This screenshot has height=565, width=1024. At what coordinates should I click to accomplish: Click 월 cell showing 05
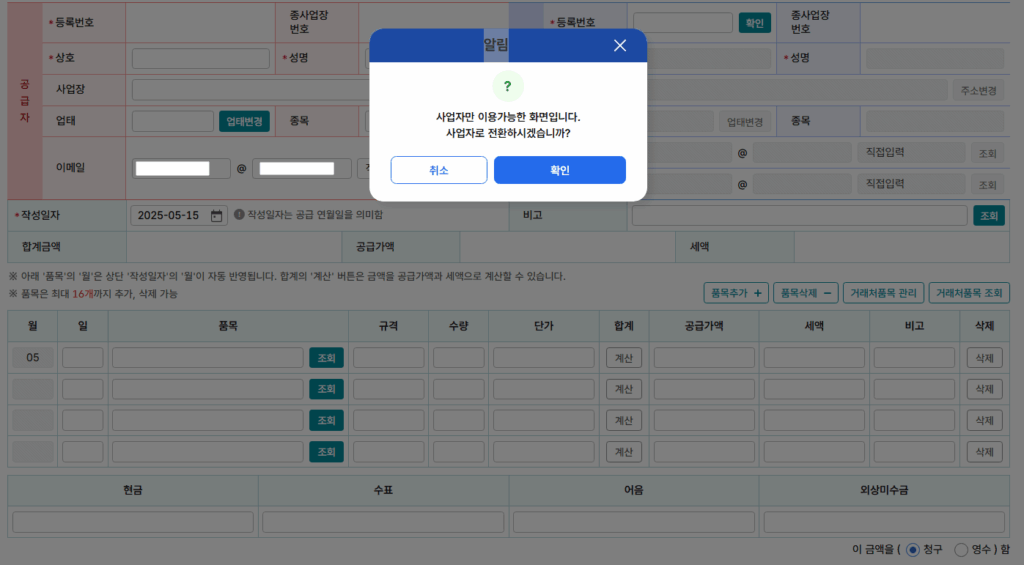[x=33, y=358]
